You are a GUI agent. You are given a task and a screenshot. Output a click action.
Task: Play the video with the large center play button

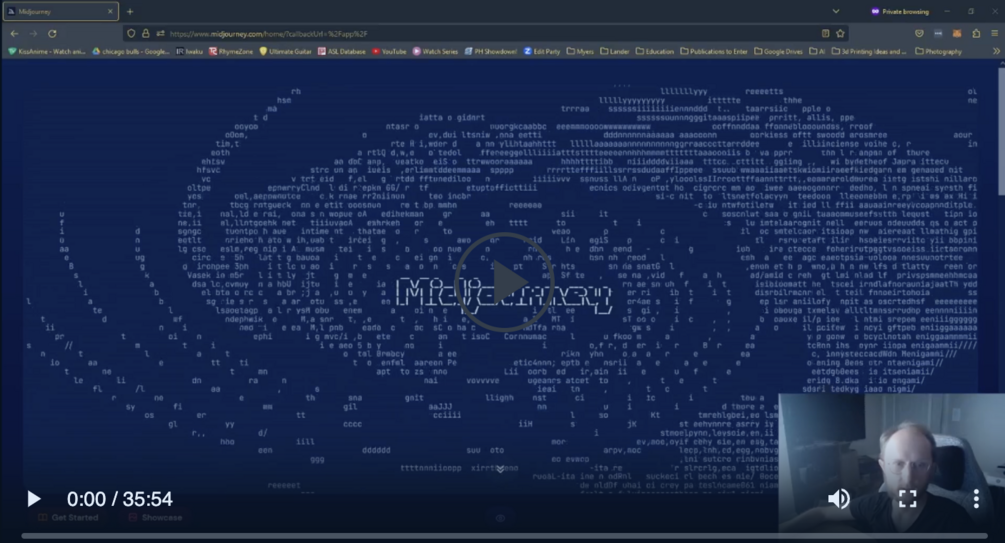click(x=503, y=282)
